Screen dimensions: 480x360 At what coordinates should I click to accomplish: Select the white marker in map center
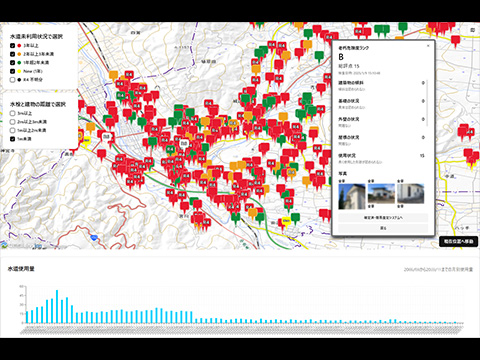pyautogui.click(x=184, y=144)
